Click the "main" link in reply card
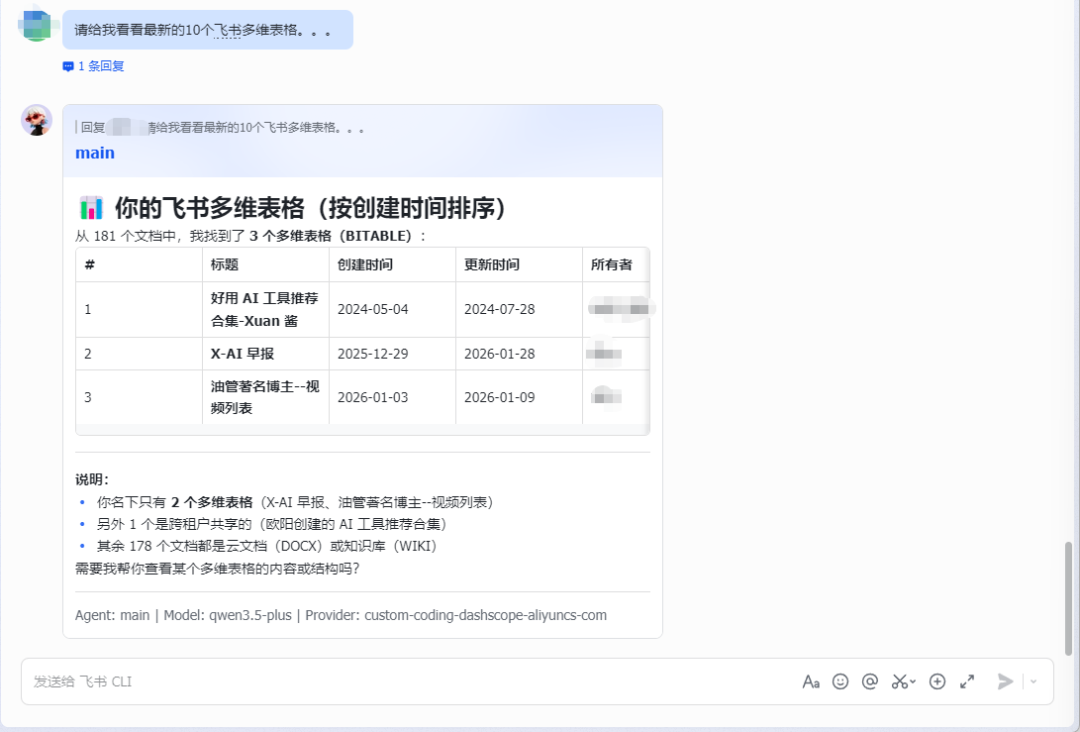 point(95,153)
